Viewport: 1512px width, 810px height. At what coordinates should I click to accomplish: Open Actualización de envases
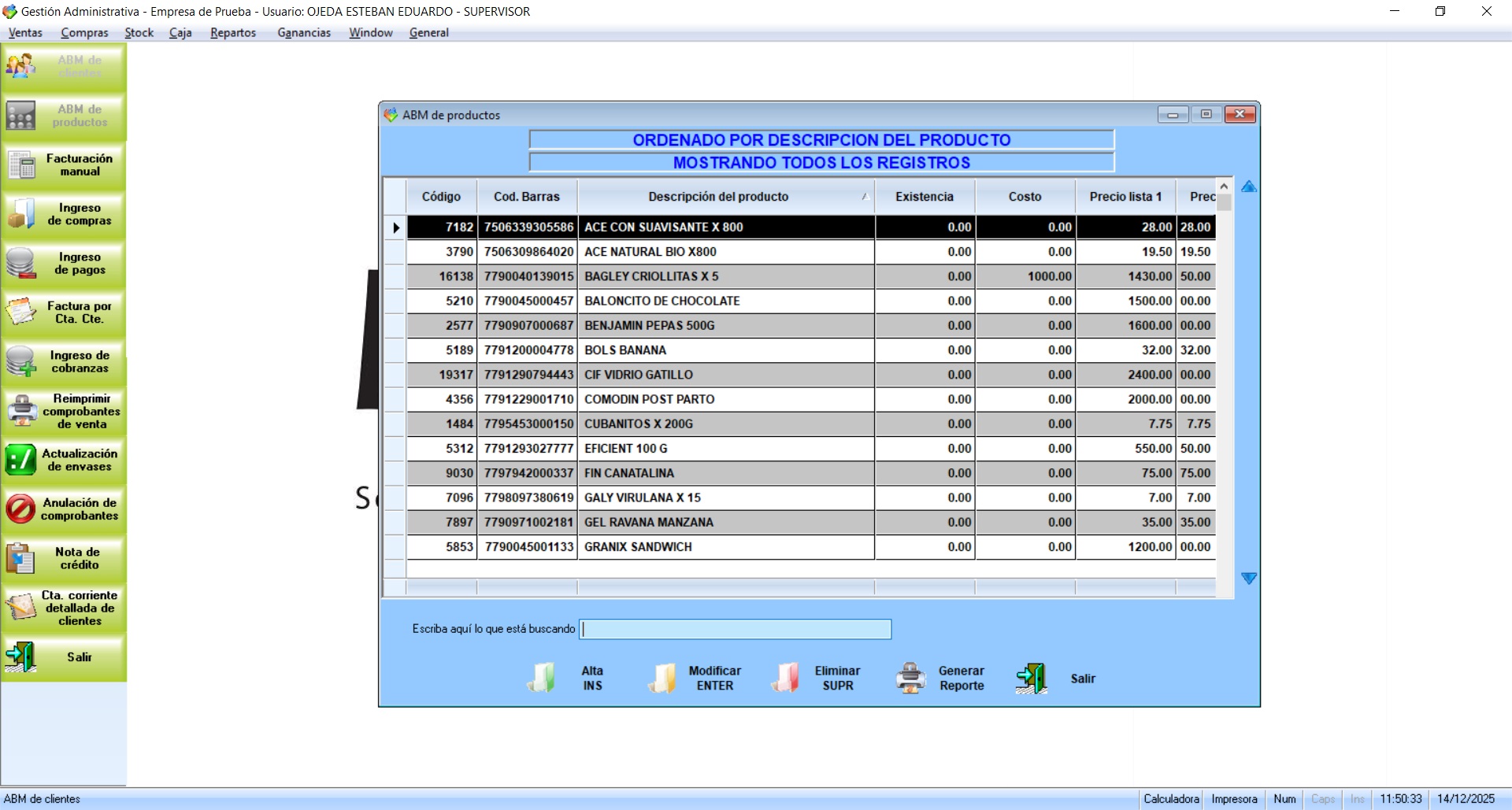point(63,460)
